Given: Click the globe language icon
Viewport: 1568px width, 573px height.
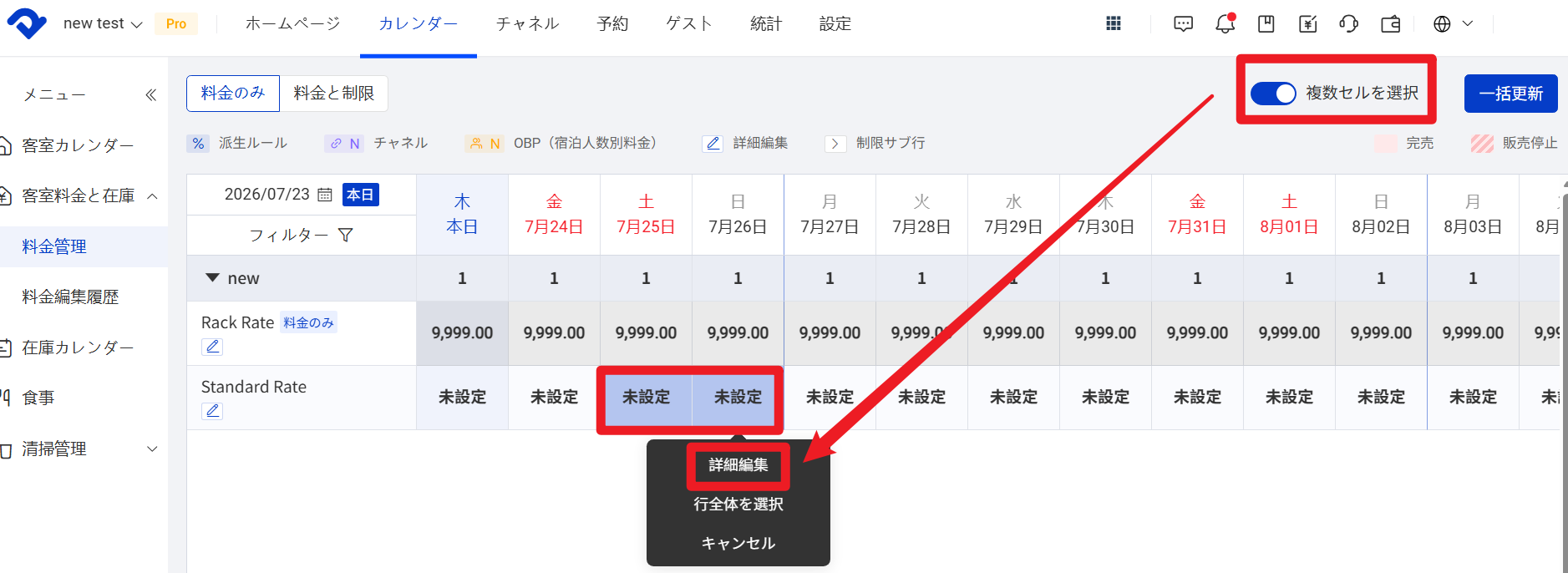Looking at the screenshot, I should [x=1442, y=23].
